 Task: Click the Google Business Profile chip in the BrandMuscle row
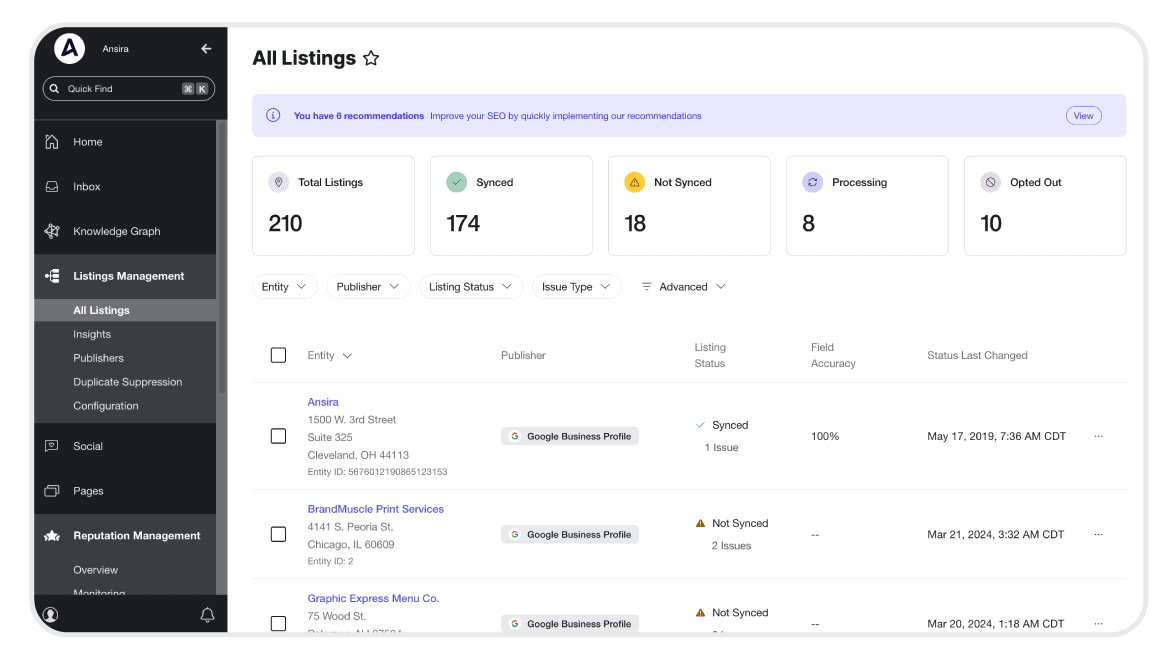[x=570, y=535]
